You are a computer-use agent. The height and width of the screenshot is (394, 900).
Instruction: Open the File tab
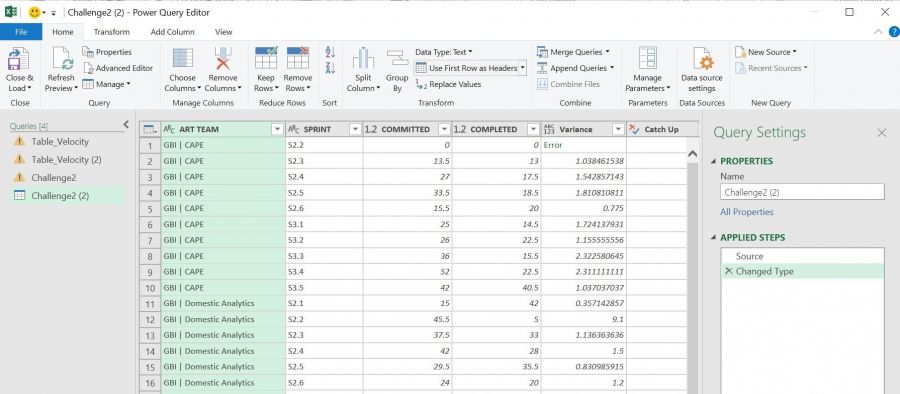pyautogui.click(x=21, y=32)
